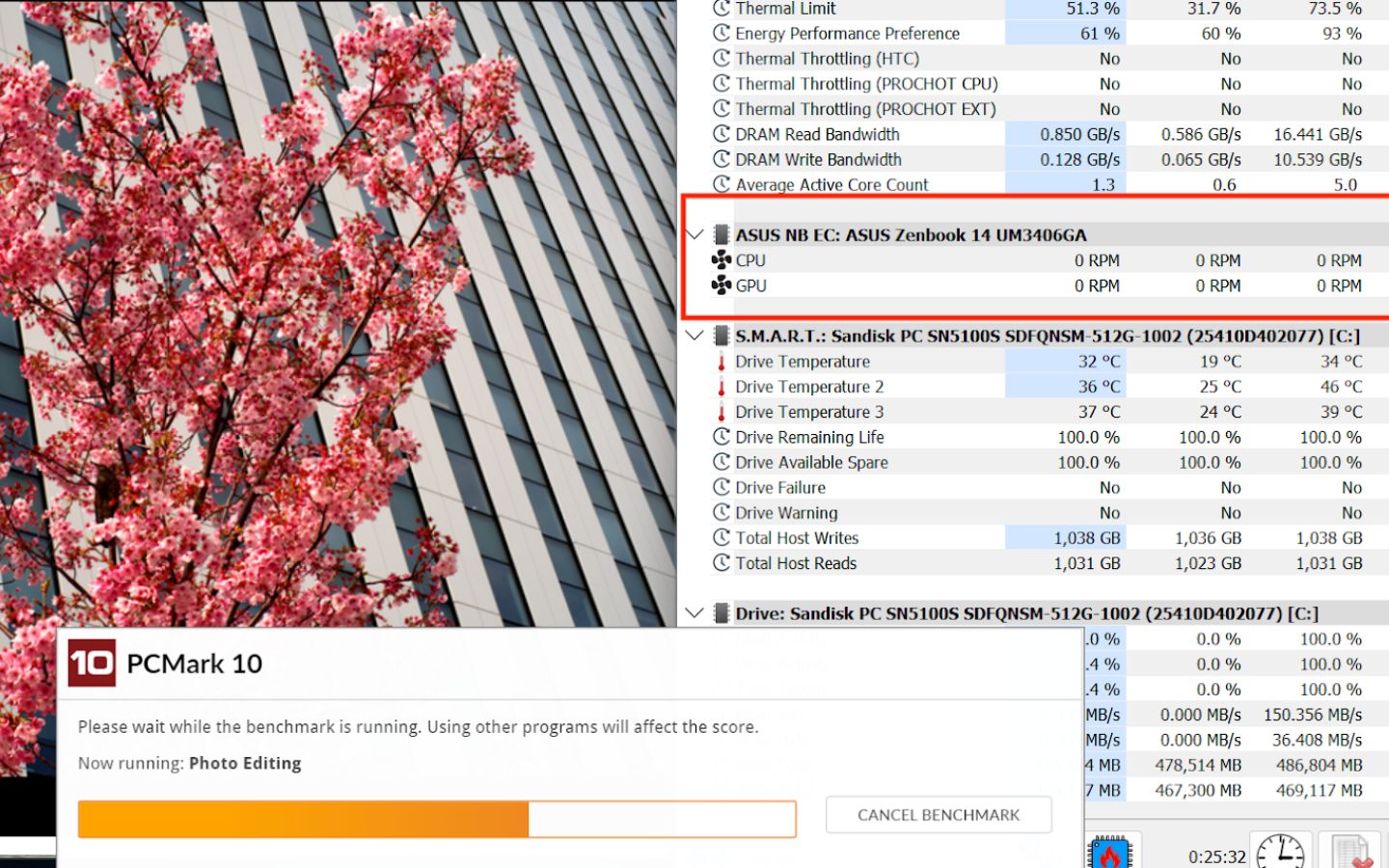Click the 0.850 GB/s DRAM read value
Screen dimensions: 1389x868
pos(1079,134)
